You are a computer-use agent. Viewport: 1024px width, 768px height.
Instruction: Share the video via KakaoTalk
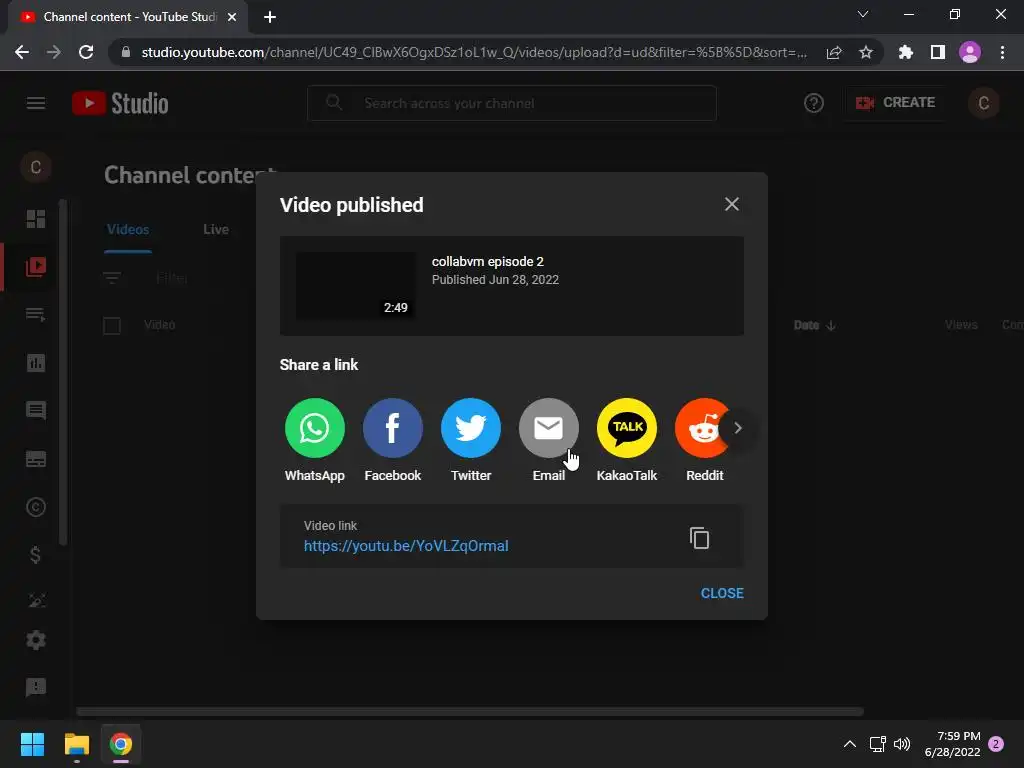tap(627, 428)
